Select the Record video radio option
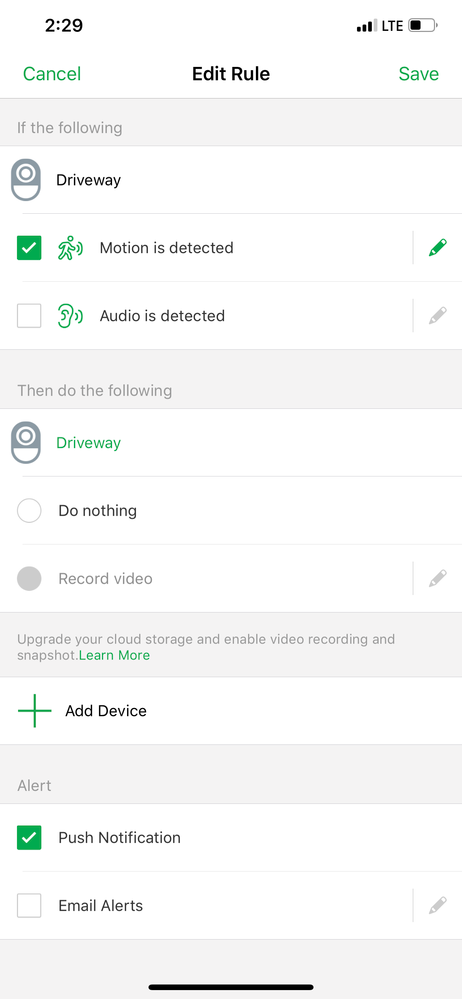The image size is (462, 999). (x=29, y=579)
